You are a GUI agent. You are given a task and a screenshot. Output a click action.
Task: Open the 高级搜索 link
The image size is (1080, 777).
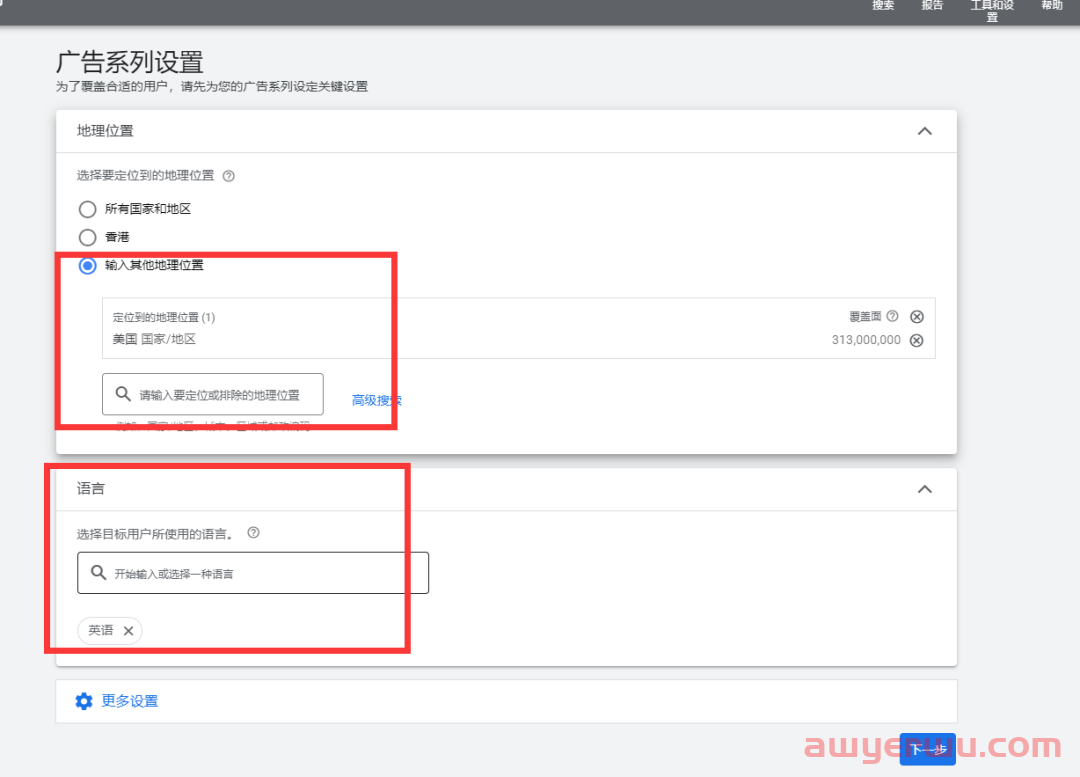377,400
